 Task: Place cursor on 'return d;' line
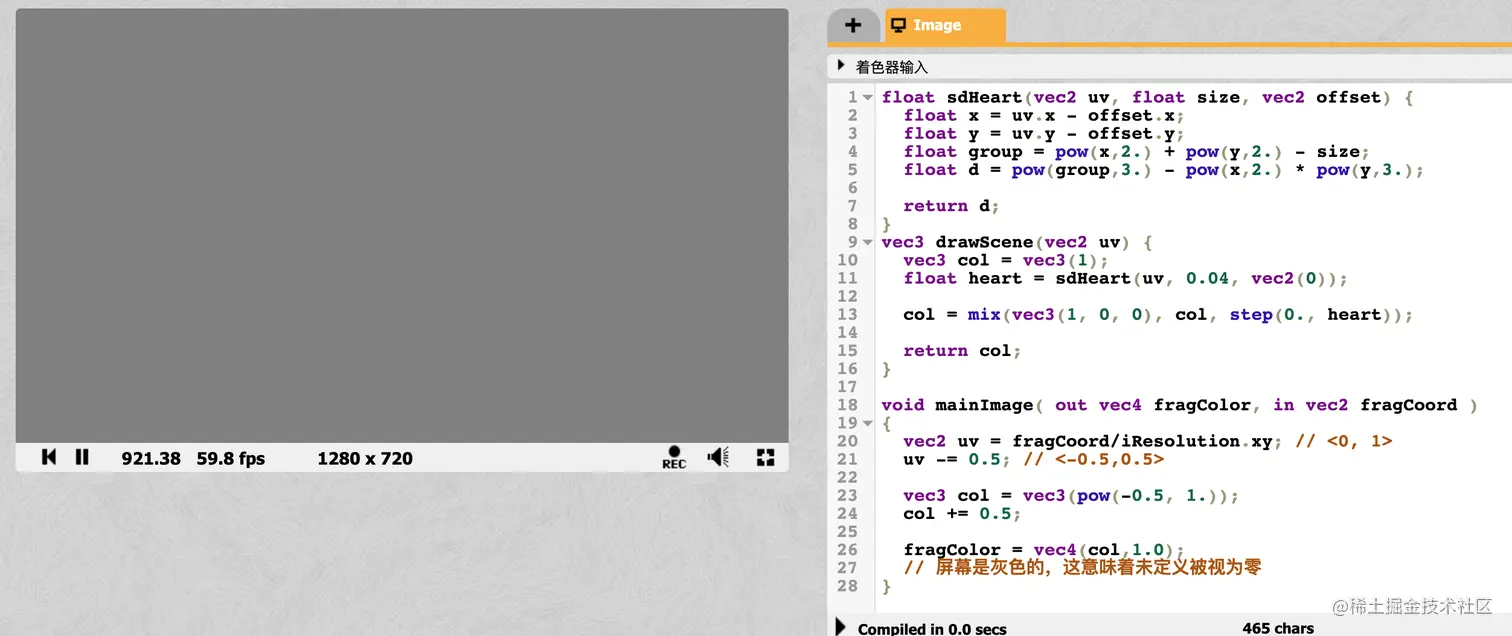[950, 206]
